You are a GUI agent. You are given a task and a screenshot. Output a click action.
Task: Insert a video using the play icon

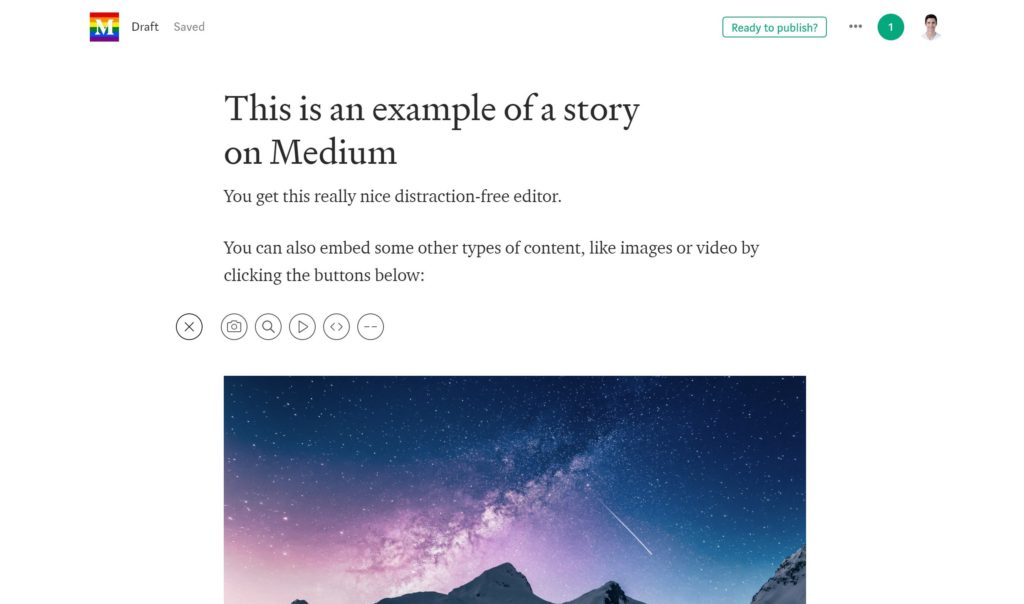click(x=302, y=327)
